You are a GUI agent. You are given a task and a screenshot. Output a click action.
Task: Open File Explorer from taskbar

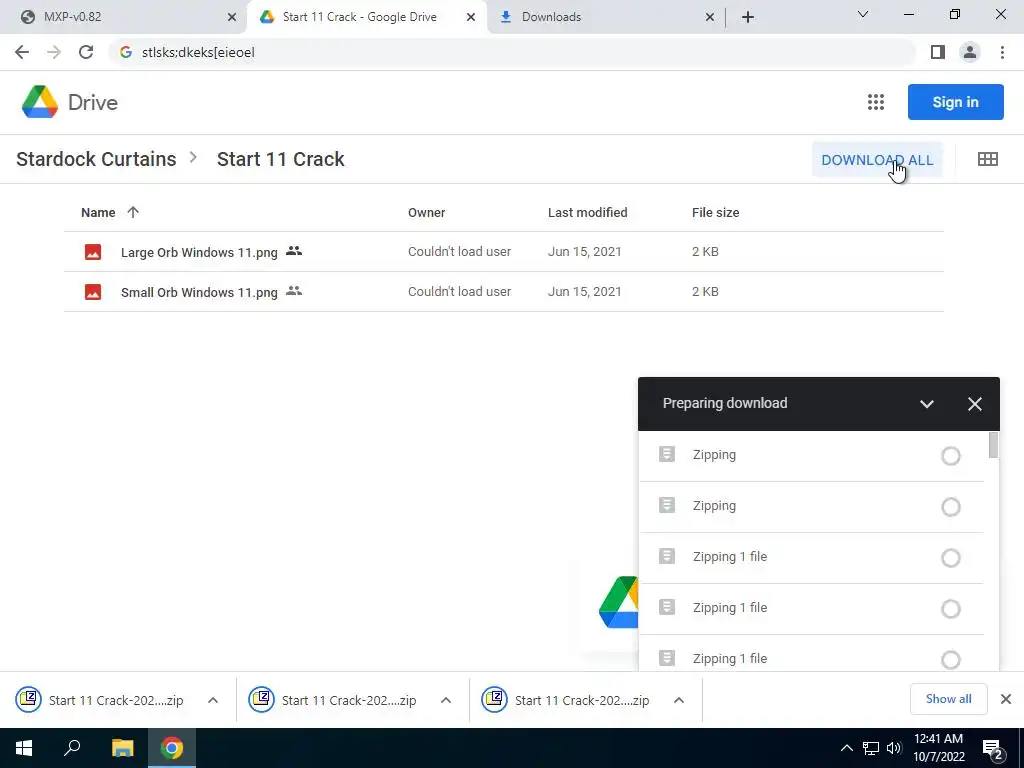coord(122,748)
